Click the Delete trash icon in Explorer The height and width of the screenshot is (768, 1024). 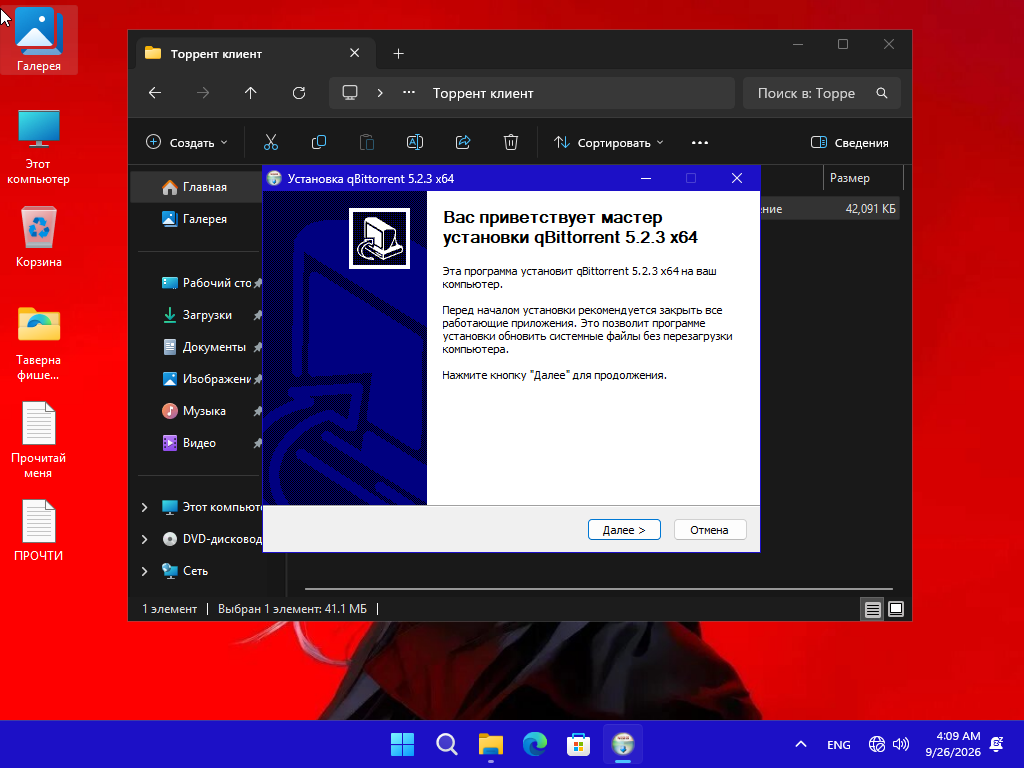click(511, 142)
